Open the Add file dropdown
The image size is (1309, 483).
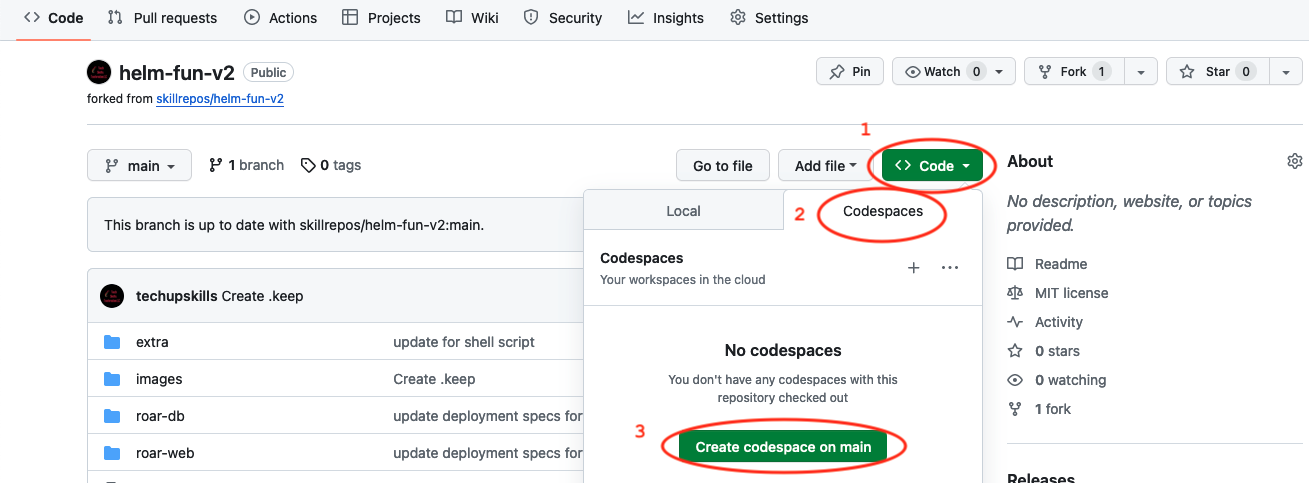coord(825,166)
